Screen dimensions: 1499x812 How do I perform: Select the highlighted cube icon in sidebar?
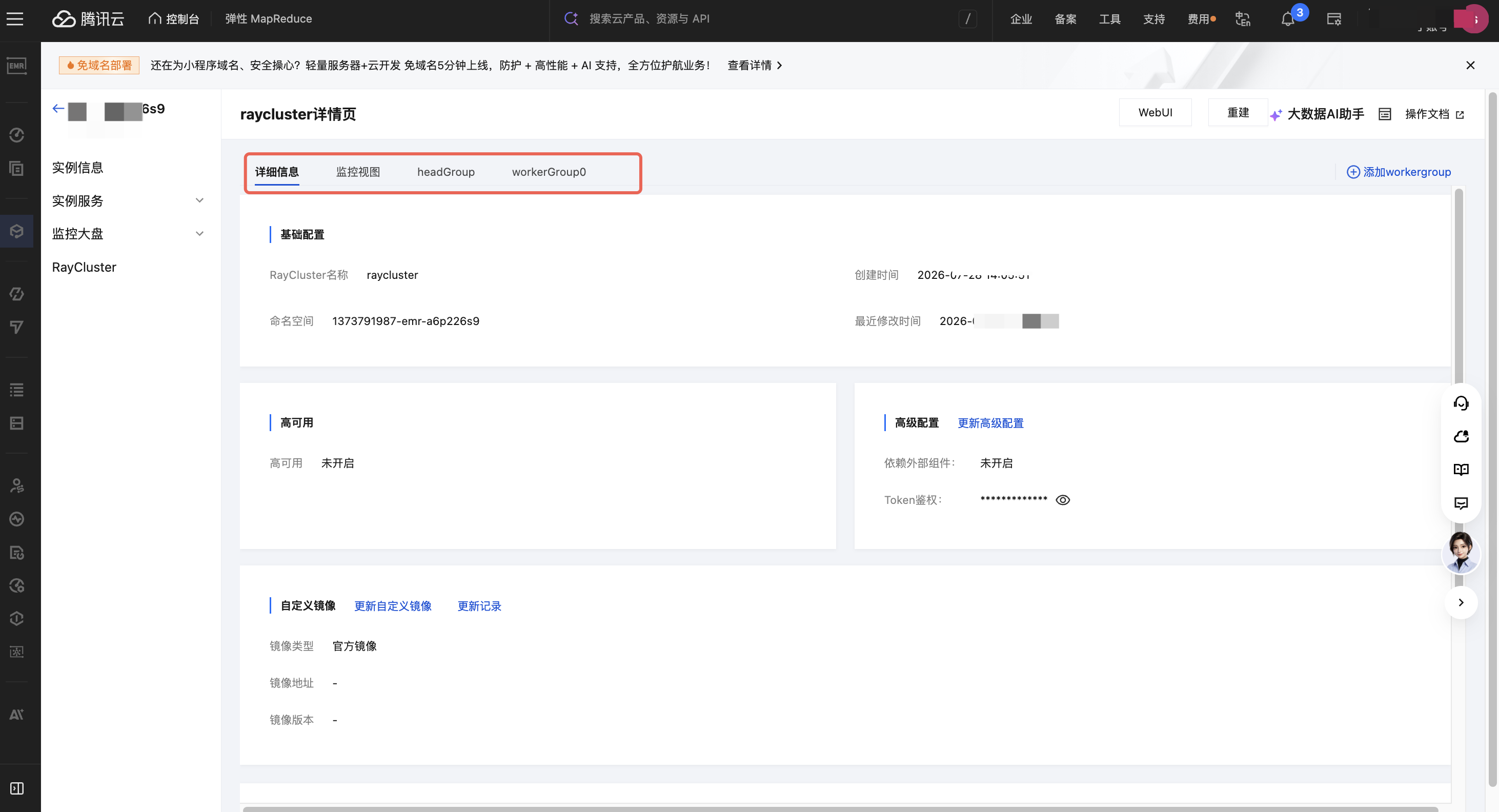pyautogui.click(x=16, y=232)
